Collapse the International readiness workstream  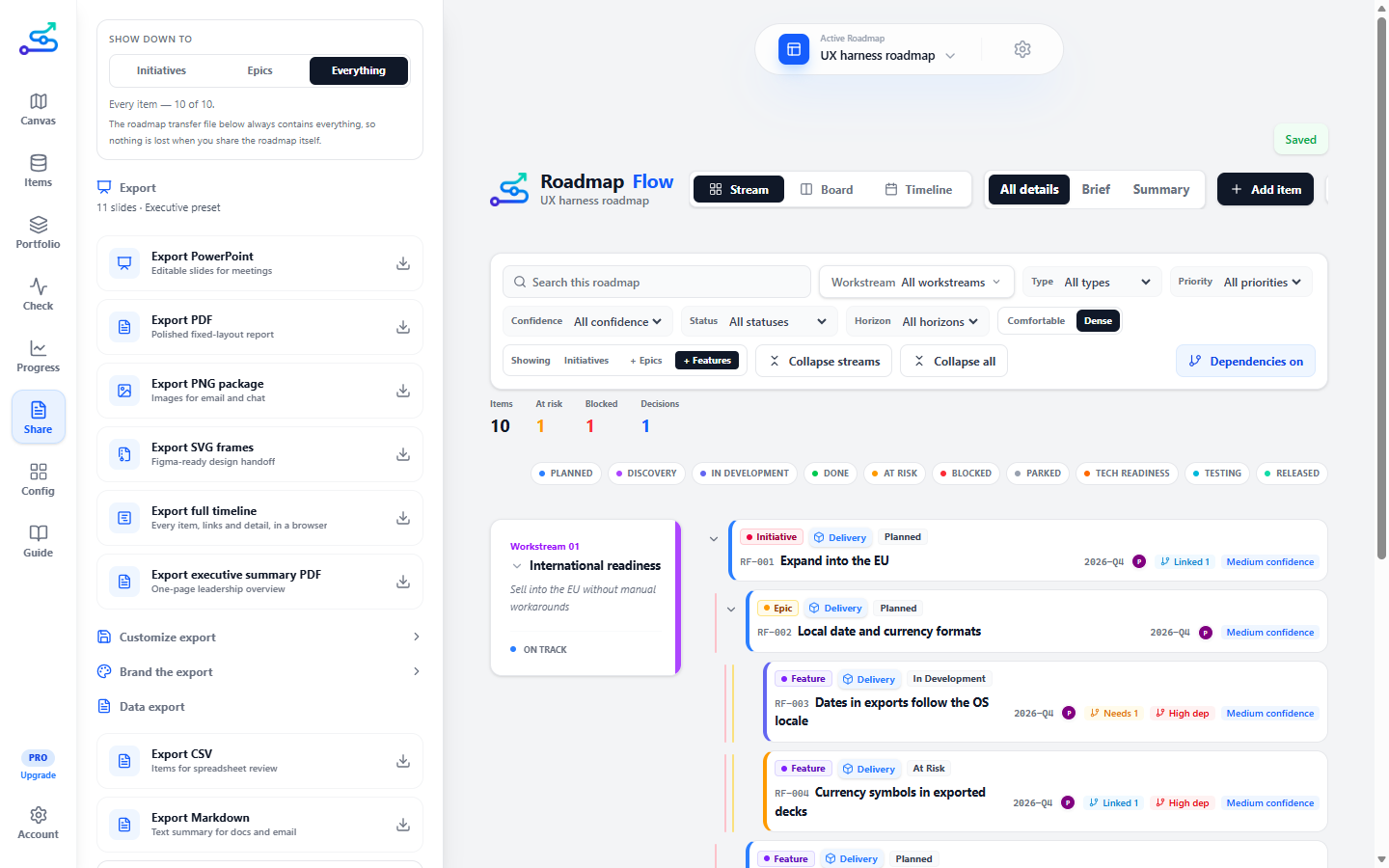pyautogui.click(x=517, y=566)
